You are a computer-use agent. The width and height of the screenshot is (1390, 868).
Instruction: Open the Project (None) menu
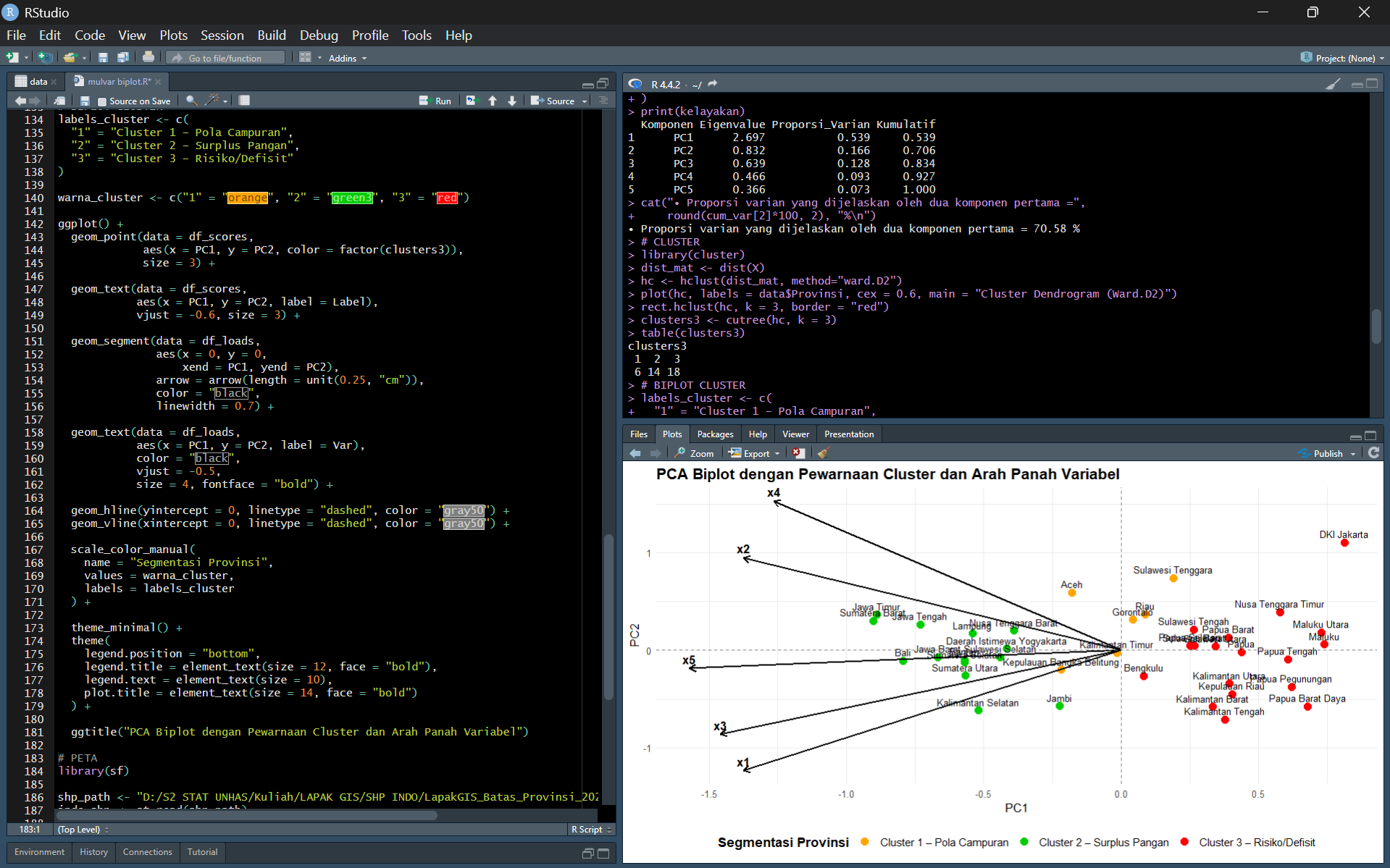click(x=1344, y=58)
